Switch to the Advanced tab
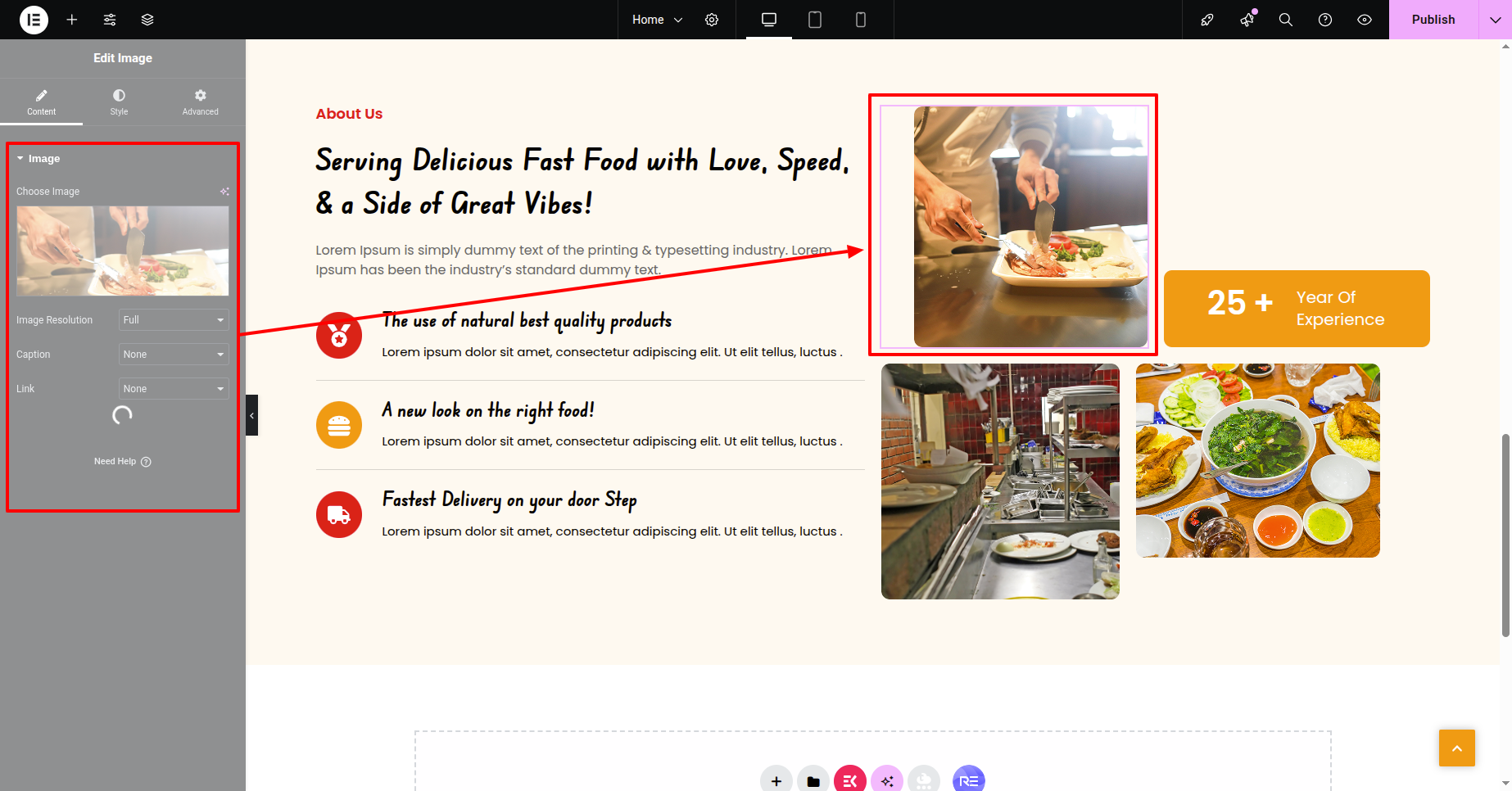This screenshot has width=1512, height=791. [200, 102]
